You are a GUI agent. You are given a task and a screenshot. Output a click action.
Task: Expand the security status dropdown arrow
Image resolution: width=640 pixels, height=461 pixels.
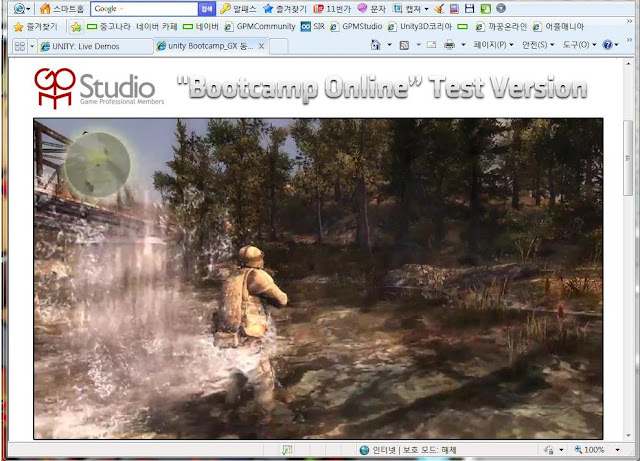pos(561,450)
